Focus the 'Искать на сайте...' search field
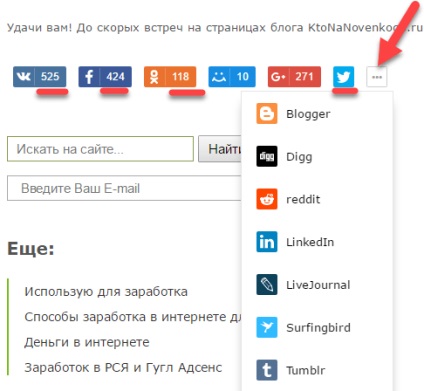Image resolution: width=424 pixels, height=391 pixels. tap(100, 149)
